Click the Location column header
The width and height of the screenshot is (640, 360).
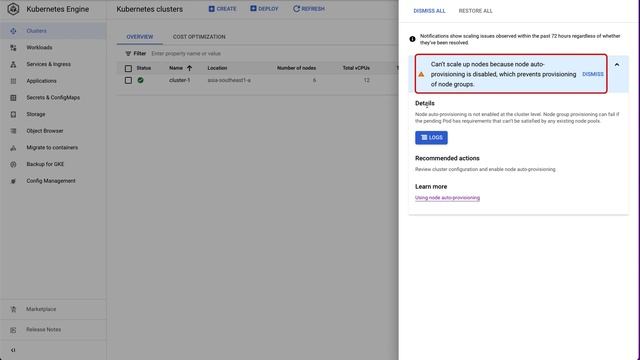coord(217,68)
